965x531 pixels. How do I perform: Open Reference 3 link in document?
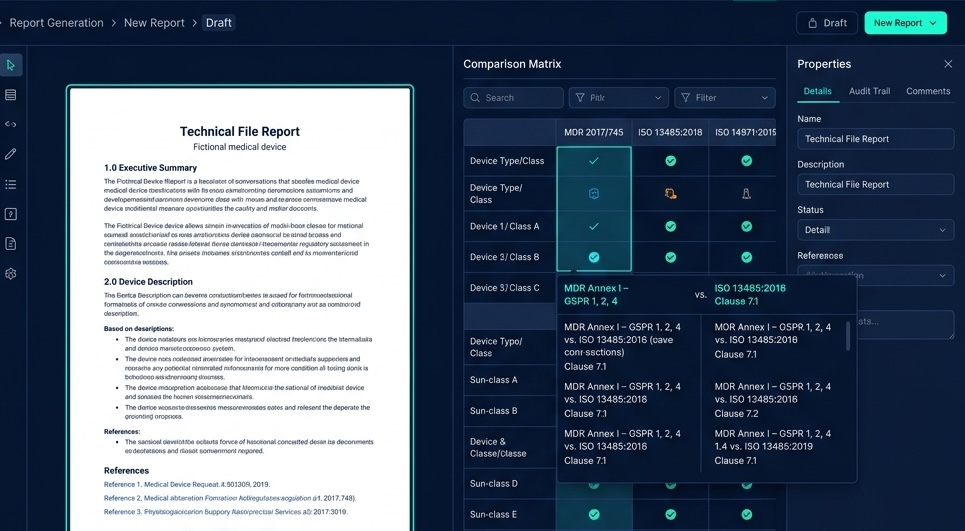(x=225, y=511)
